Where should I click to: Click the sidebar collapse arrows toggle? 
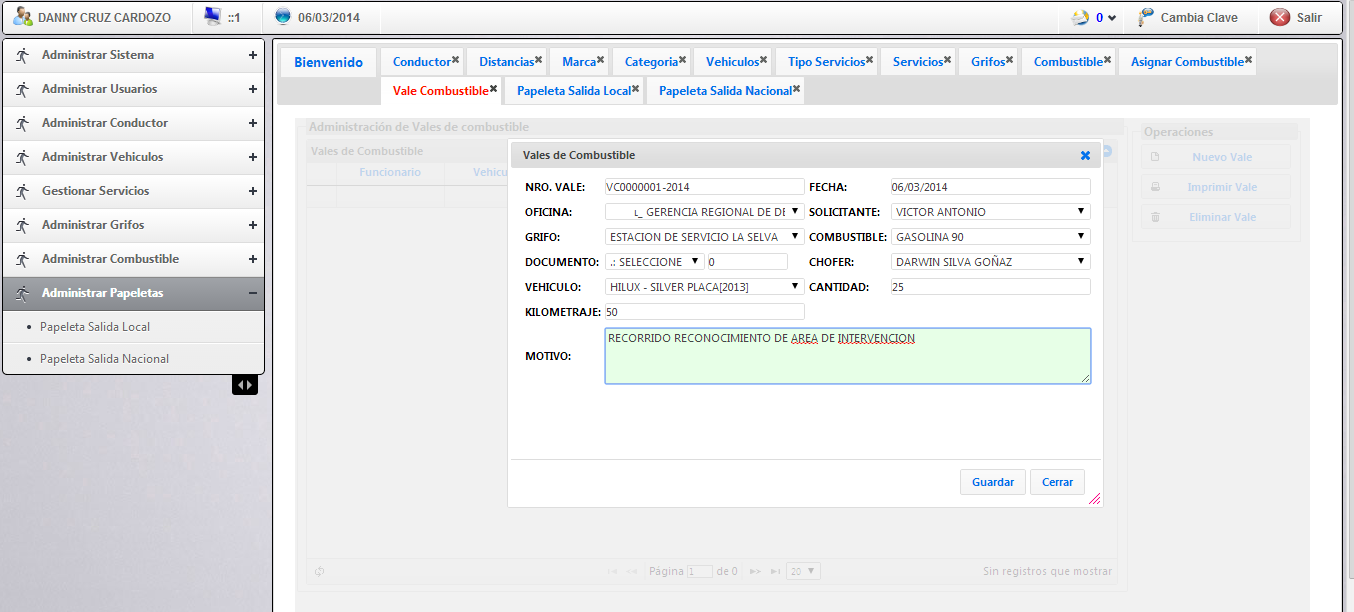tap(245, 385)
